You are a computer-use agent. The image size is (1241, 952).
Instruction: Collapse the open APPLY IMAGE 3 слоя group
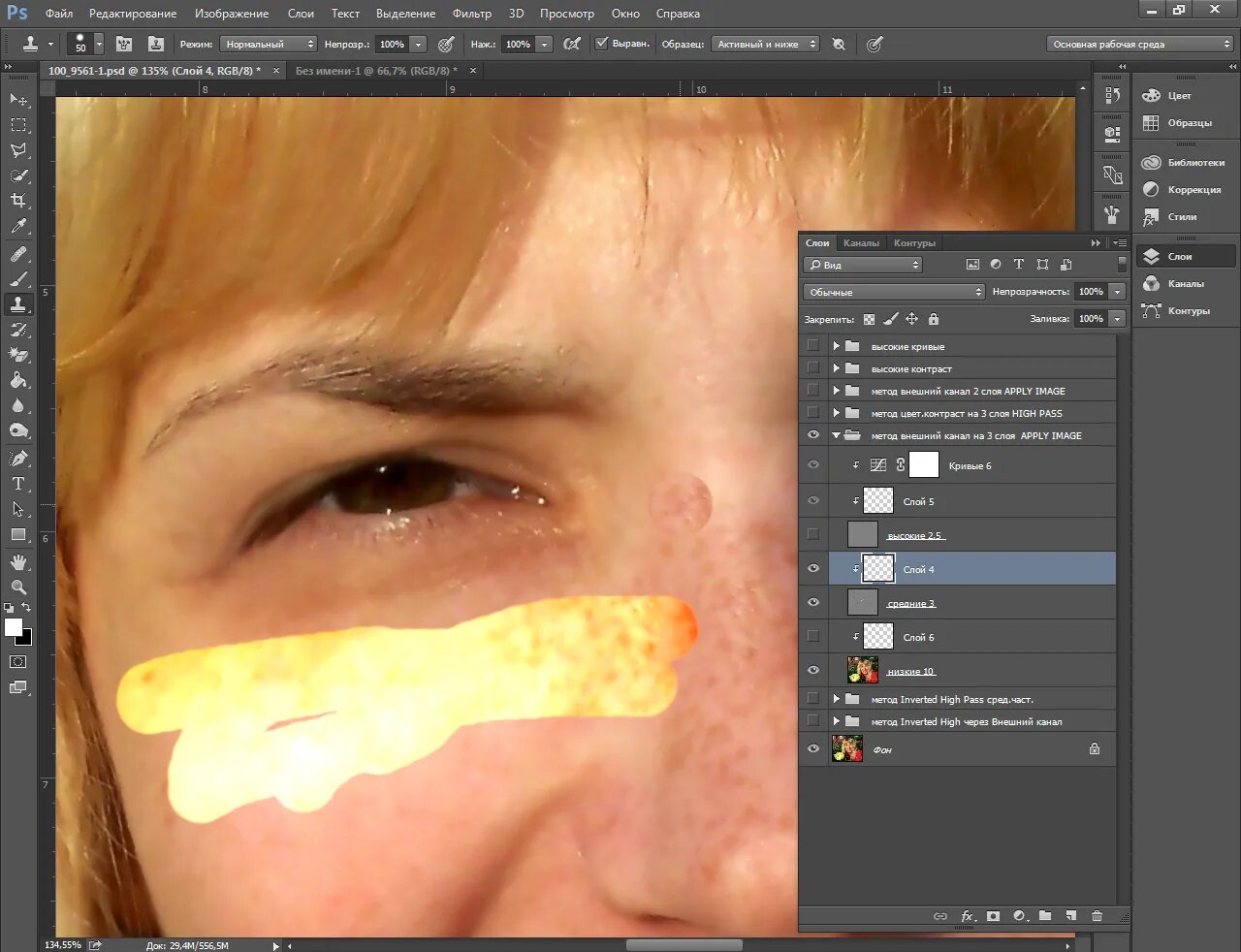point(836,435)
